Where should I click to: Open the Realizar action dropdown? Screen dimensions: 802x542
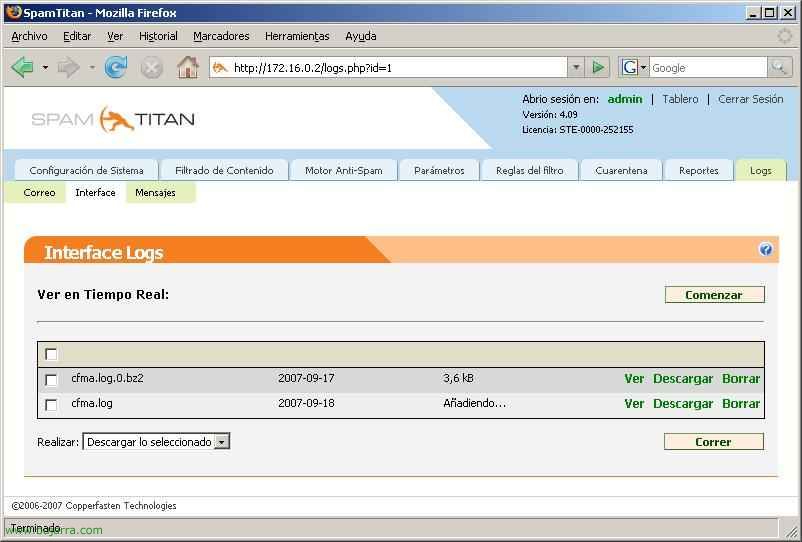[157, 442]
